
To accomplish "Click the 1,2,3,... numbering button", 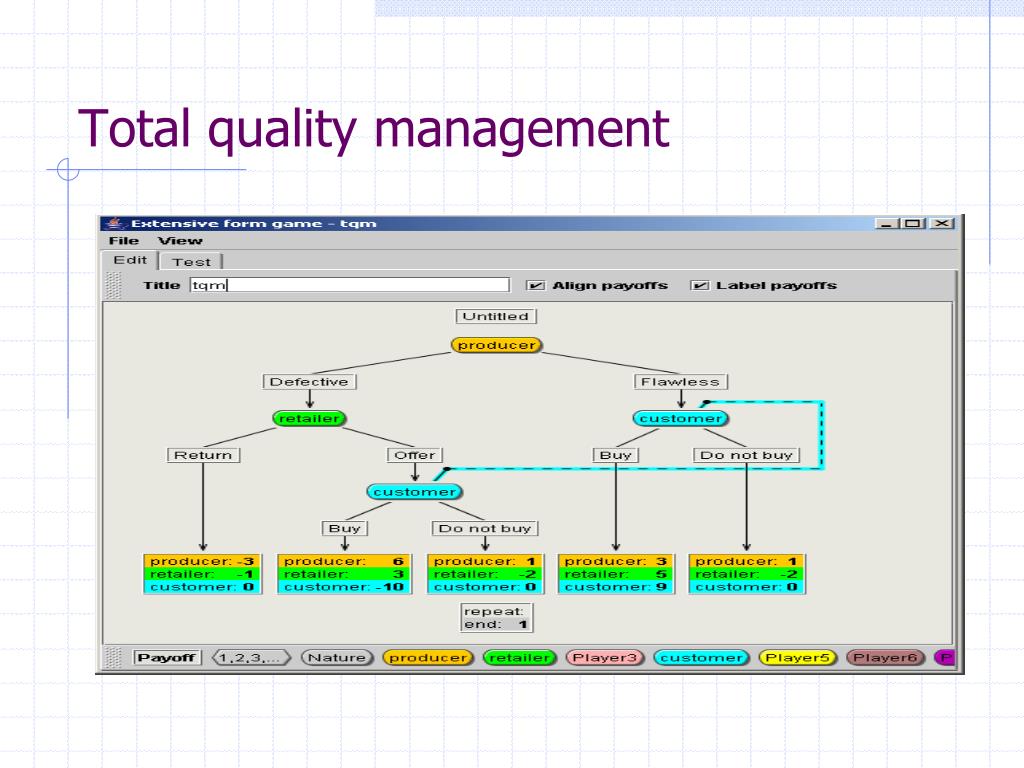I will click(x=250, y=658).
